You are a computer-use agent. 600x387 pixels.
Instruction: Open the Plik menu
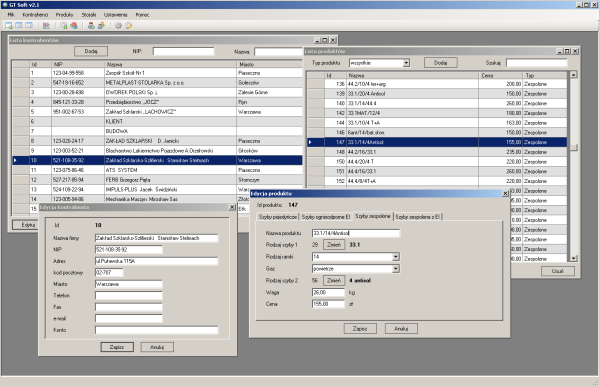tap(11, 15)
